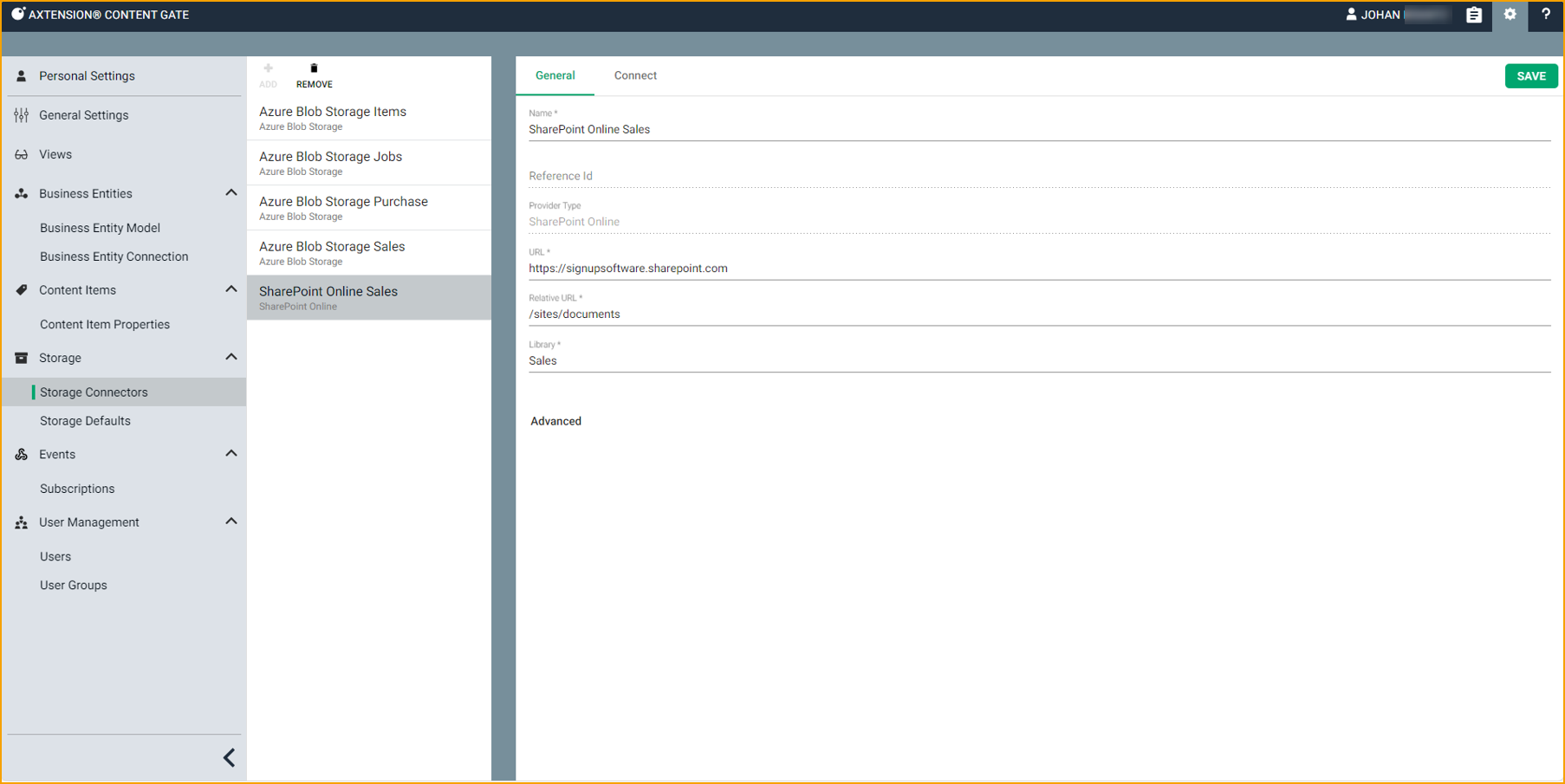The image size is (1565, 784).
Task: Click the Name input field
Action: coord(1039,130)
